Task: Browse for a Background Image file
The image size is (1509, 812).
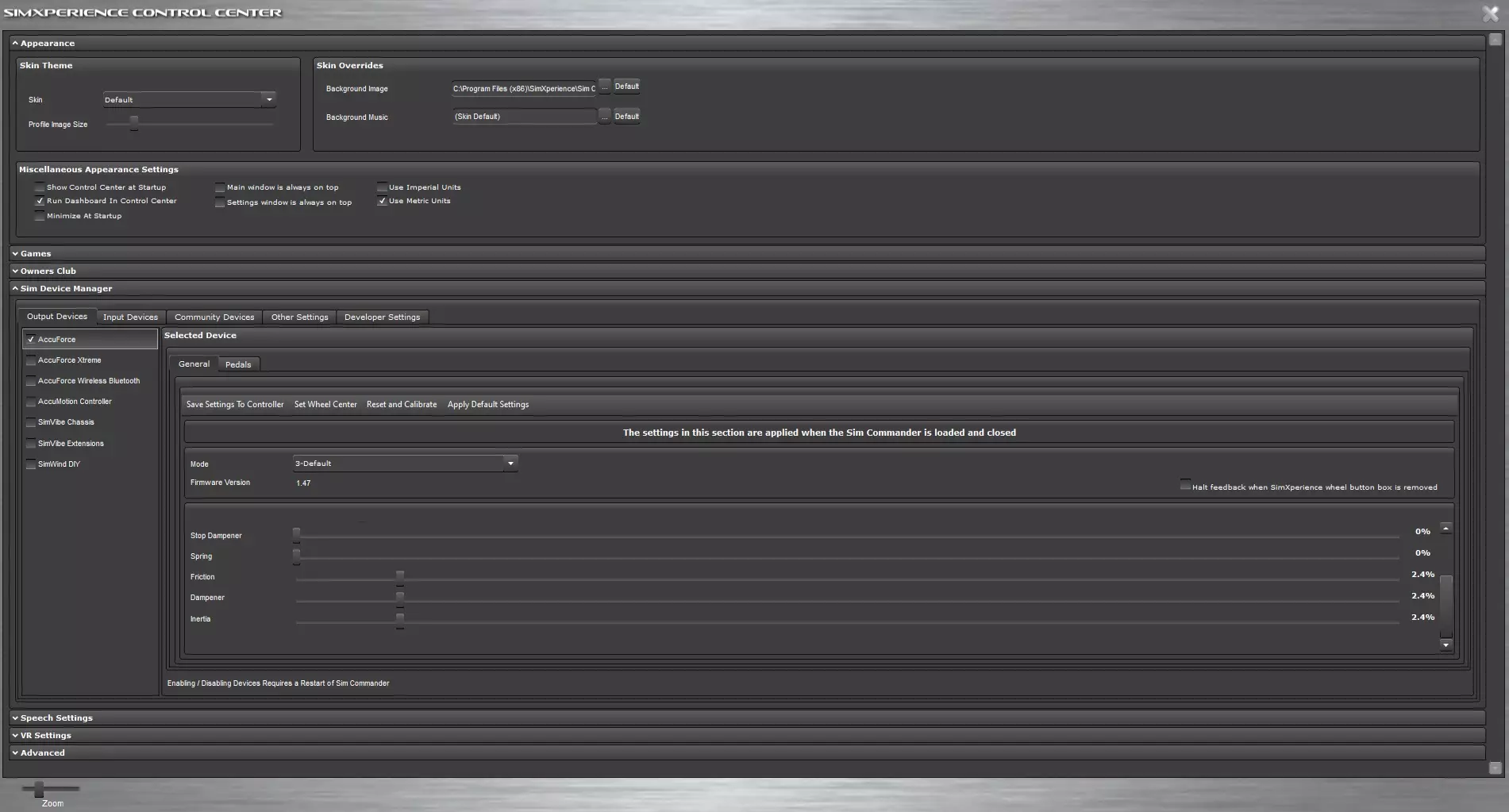Action: pyautogui.click(x=604, y=87)
